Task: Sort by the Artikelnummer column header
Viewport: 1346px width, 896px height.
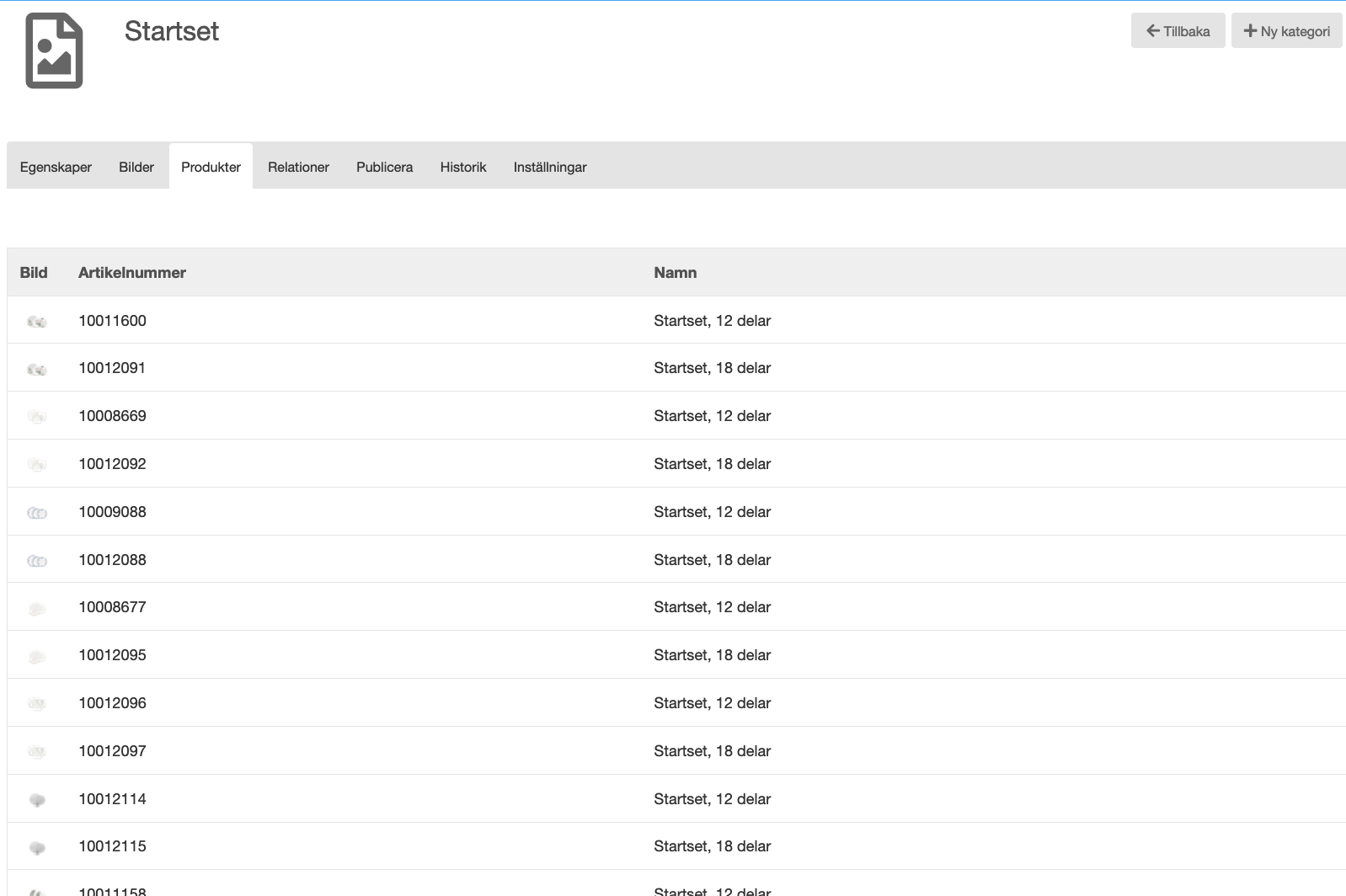Action: [132, 273]
